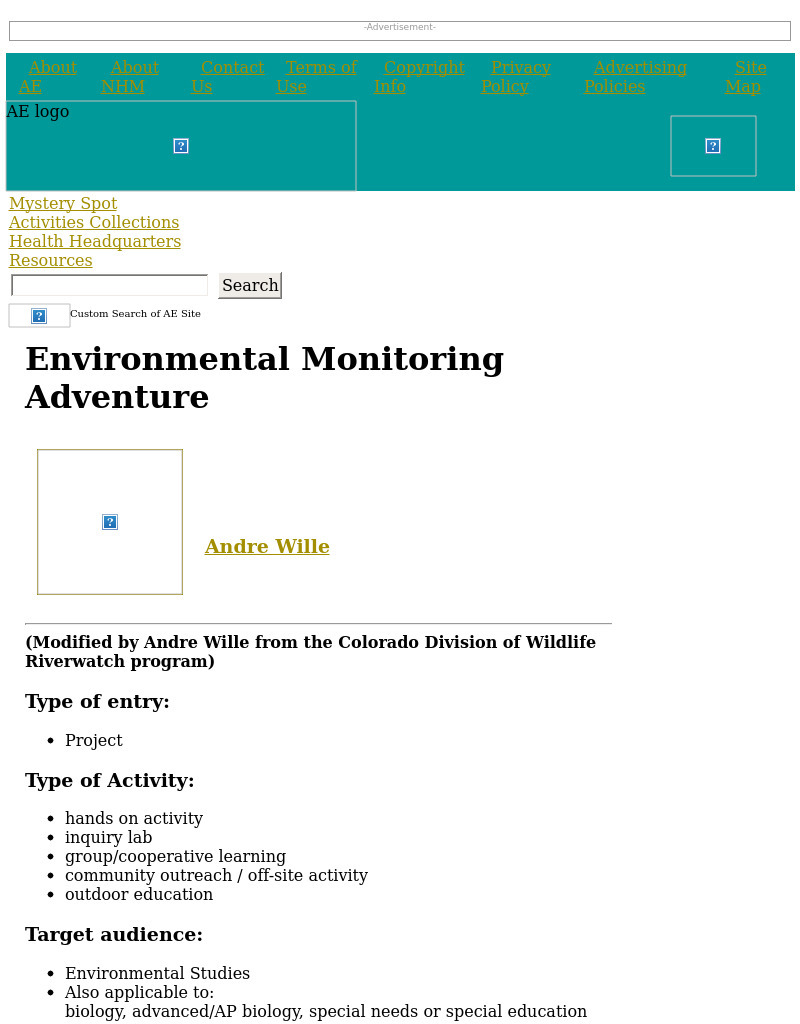Browse the Activities Collections
The image size is (800, 1024).
[93, 222]
